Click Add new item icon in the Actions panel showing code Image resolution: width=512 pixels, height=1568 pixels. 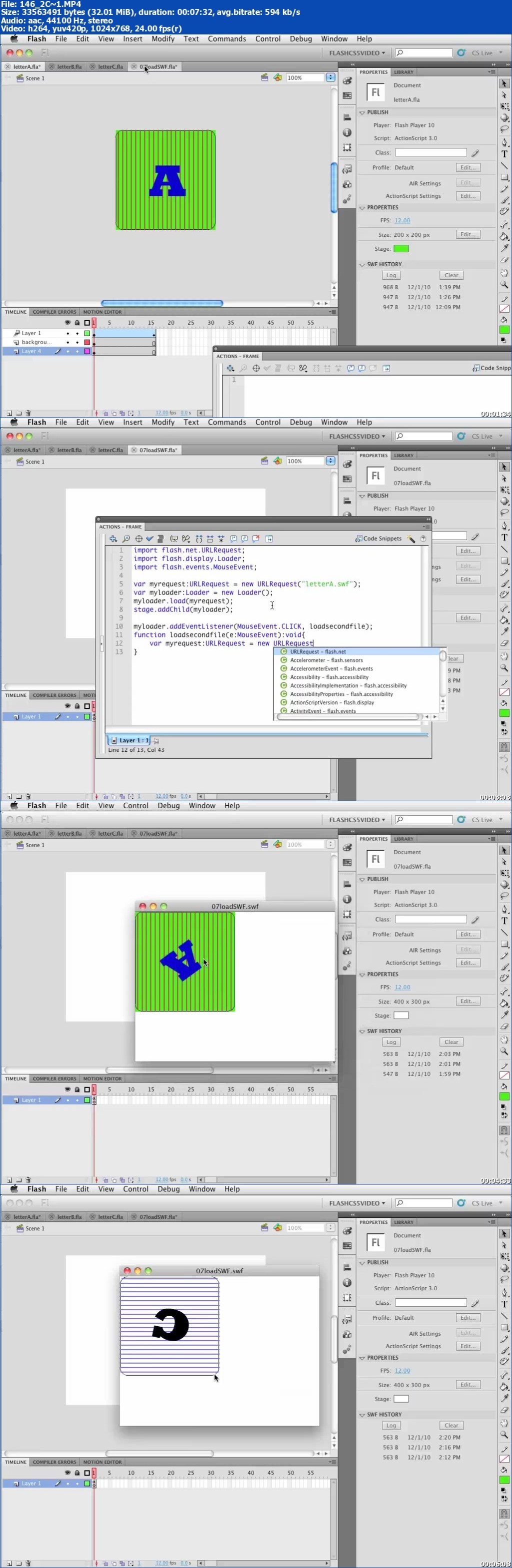tap(113, 538)
